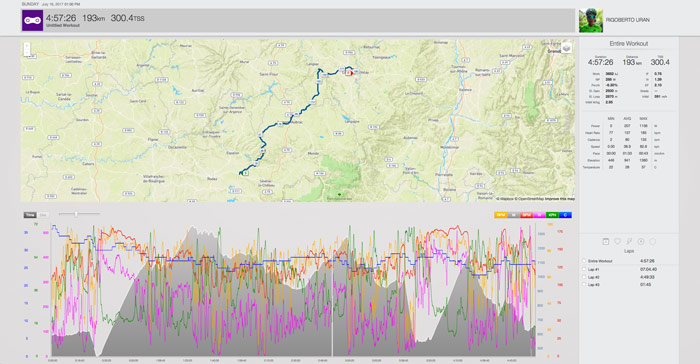Click the heart rate icon above Laps

point(617,242)
